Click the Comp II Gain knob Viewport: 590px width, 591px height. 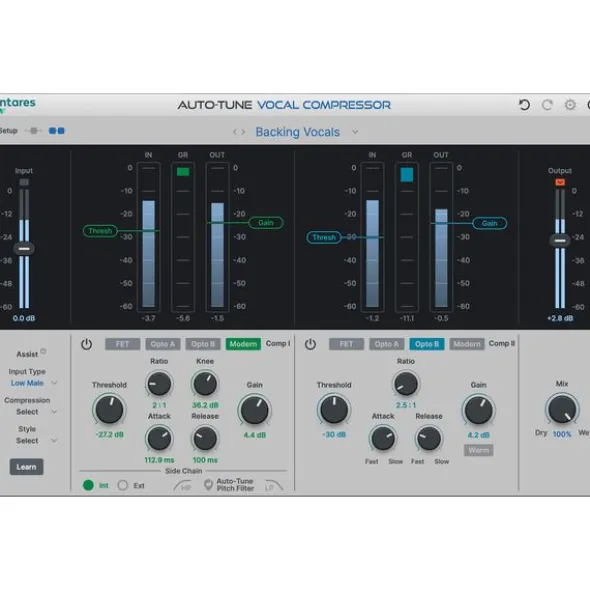point(478,410)
